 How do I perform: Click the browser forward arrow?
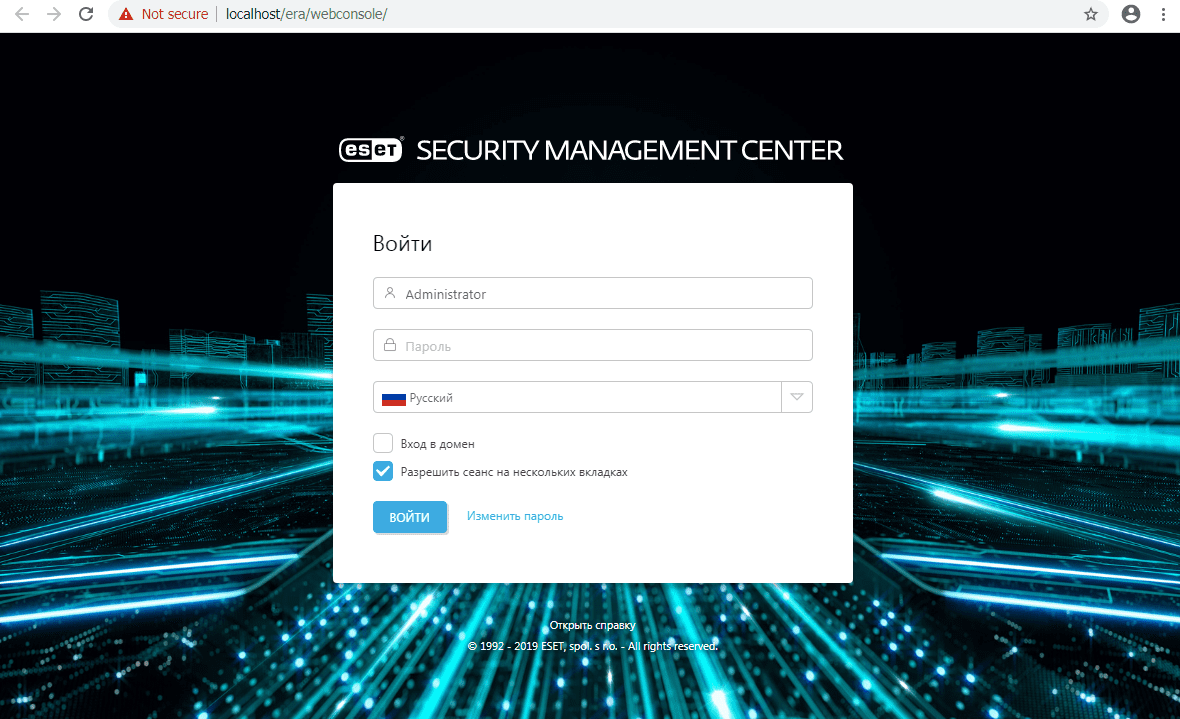coord(54,14)
